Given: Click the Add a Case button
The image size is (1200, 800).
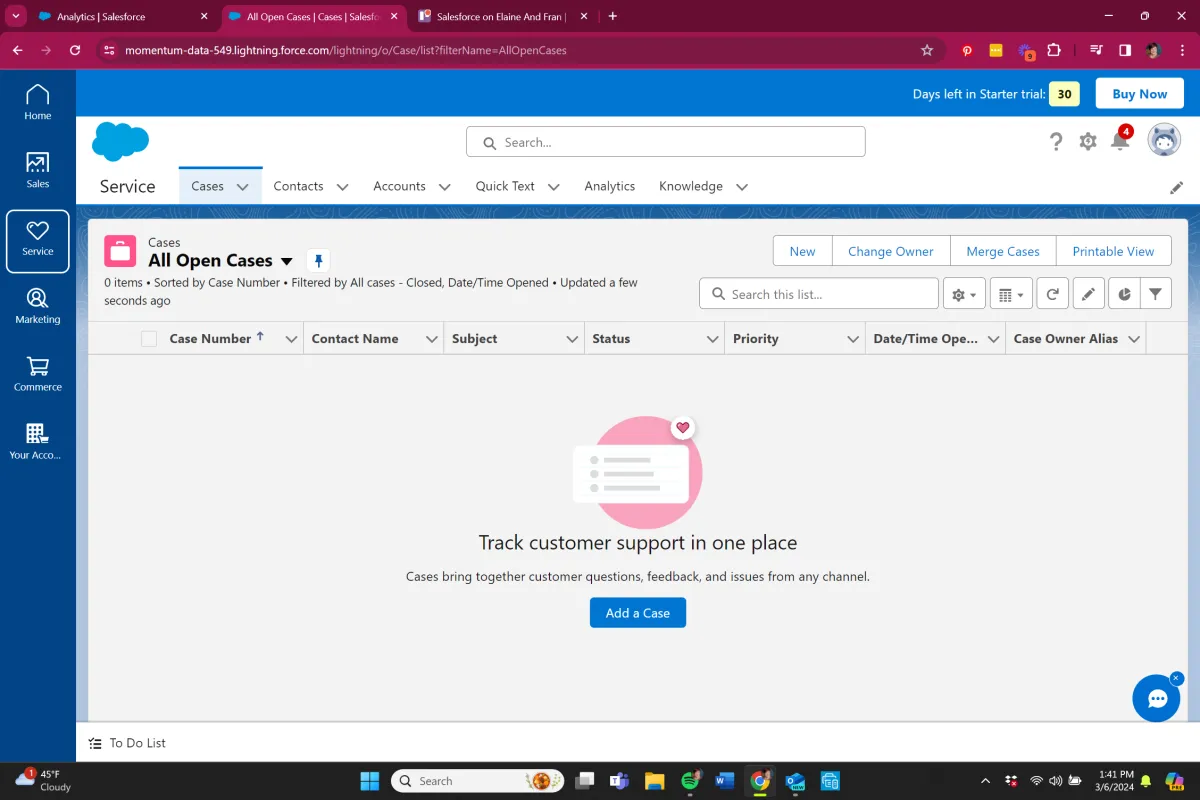Looking at the screenshot, I should point(638,613).
